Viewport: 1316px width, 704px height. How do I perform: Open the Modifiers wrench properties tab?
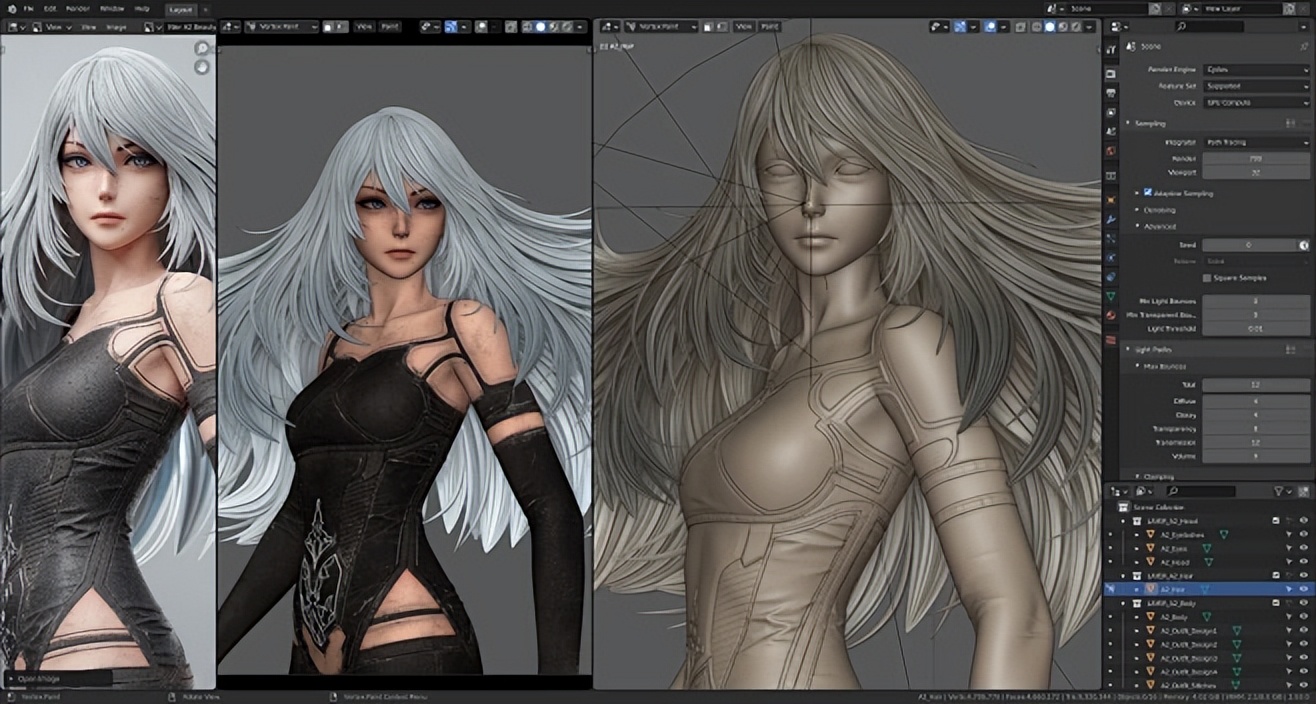click(x=1111, y=218)
